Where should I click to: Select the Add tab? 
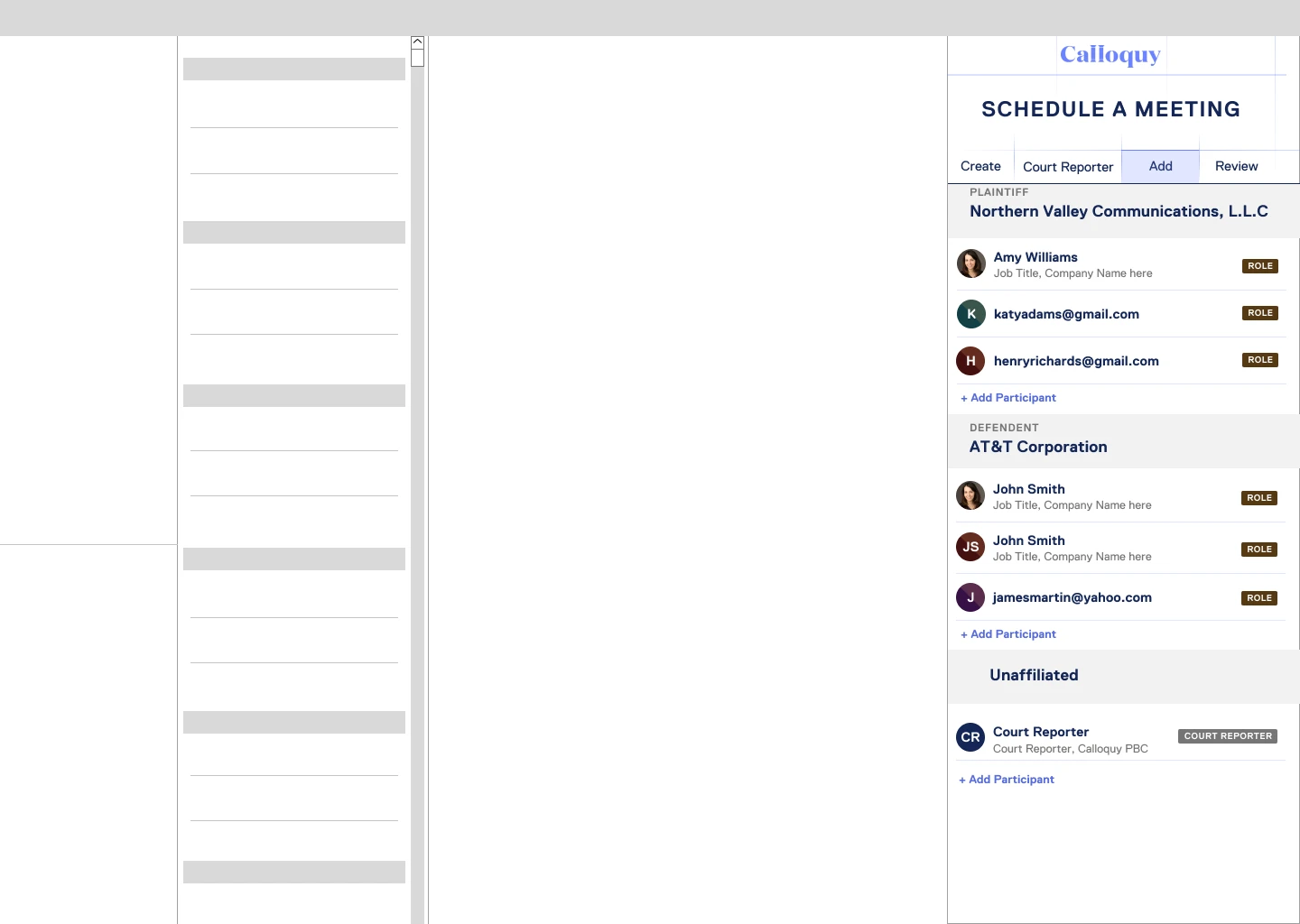(x=1160, y=166)
